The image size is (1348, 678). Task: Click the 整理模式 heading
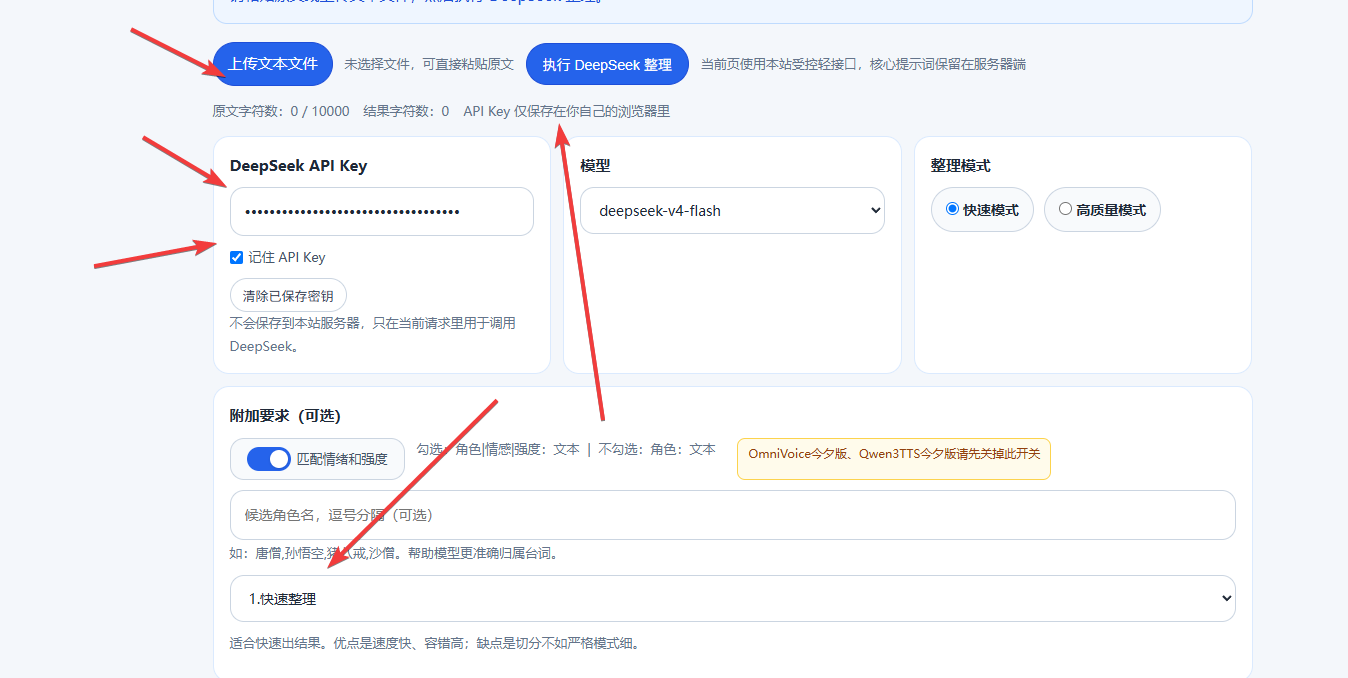click(x=960, y=166)
